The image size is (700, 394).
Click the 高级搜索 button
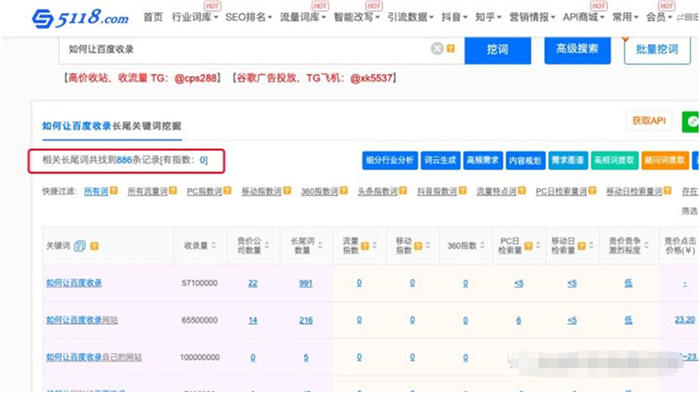pyautogui.click(x=577, y=50)
